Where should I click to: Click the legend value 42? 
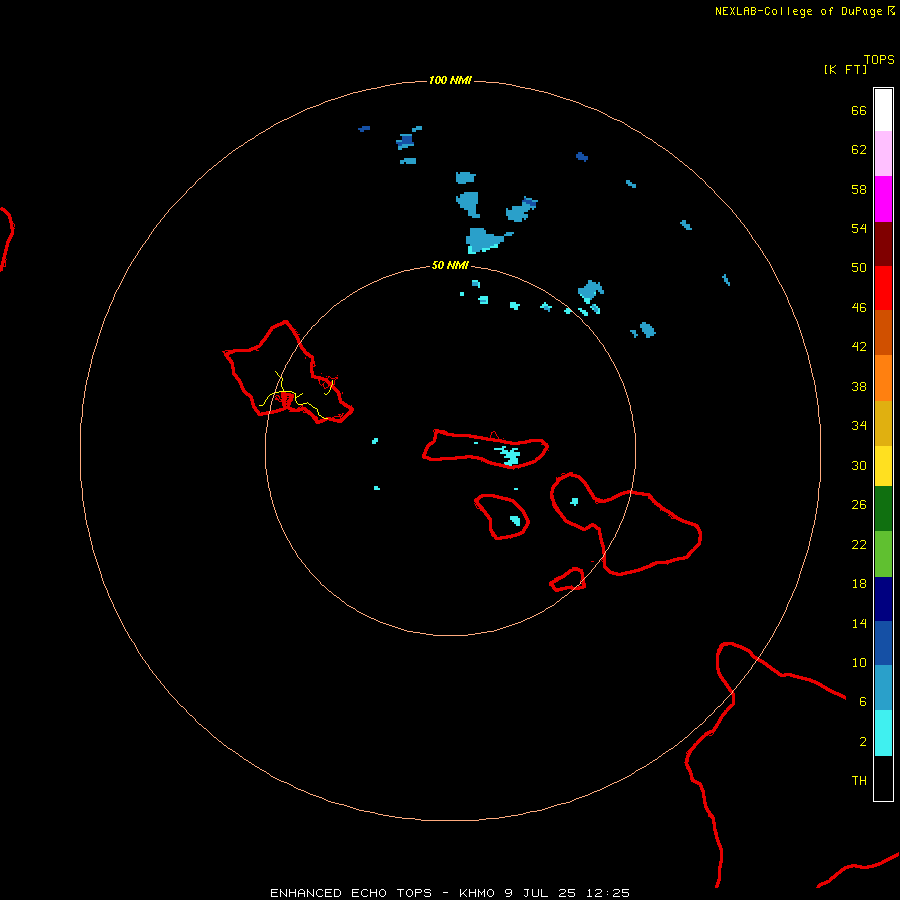coord(859,346)
